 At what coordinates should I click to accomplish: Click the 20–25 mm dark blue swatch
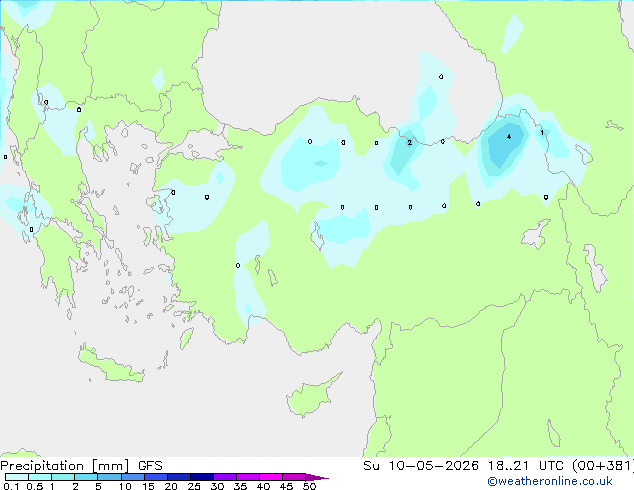click(178, 477)
